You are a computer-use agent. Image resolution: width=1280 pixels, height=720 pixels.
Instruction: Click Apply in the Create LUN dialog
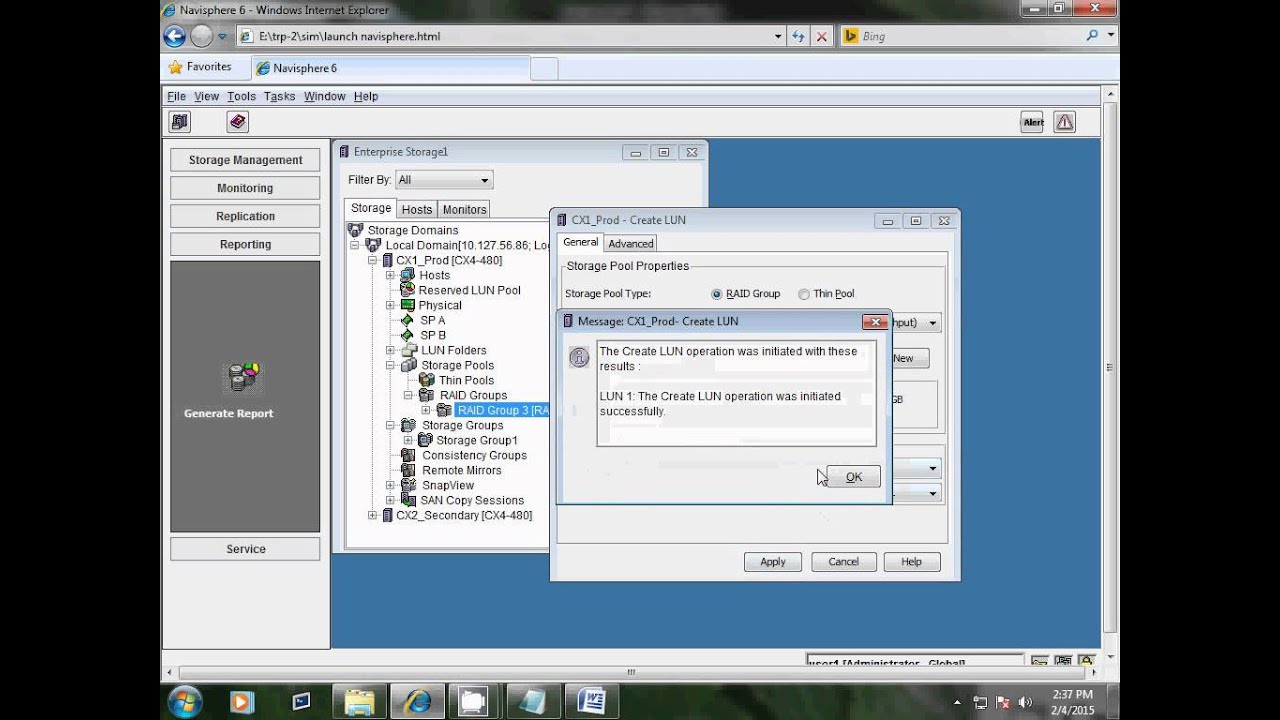click(x=773, y=562)
